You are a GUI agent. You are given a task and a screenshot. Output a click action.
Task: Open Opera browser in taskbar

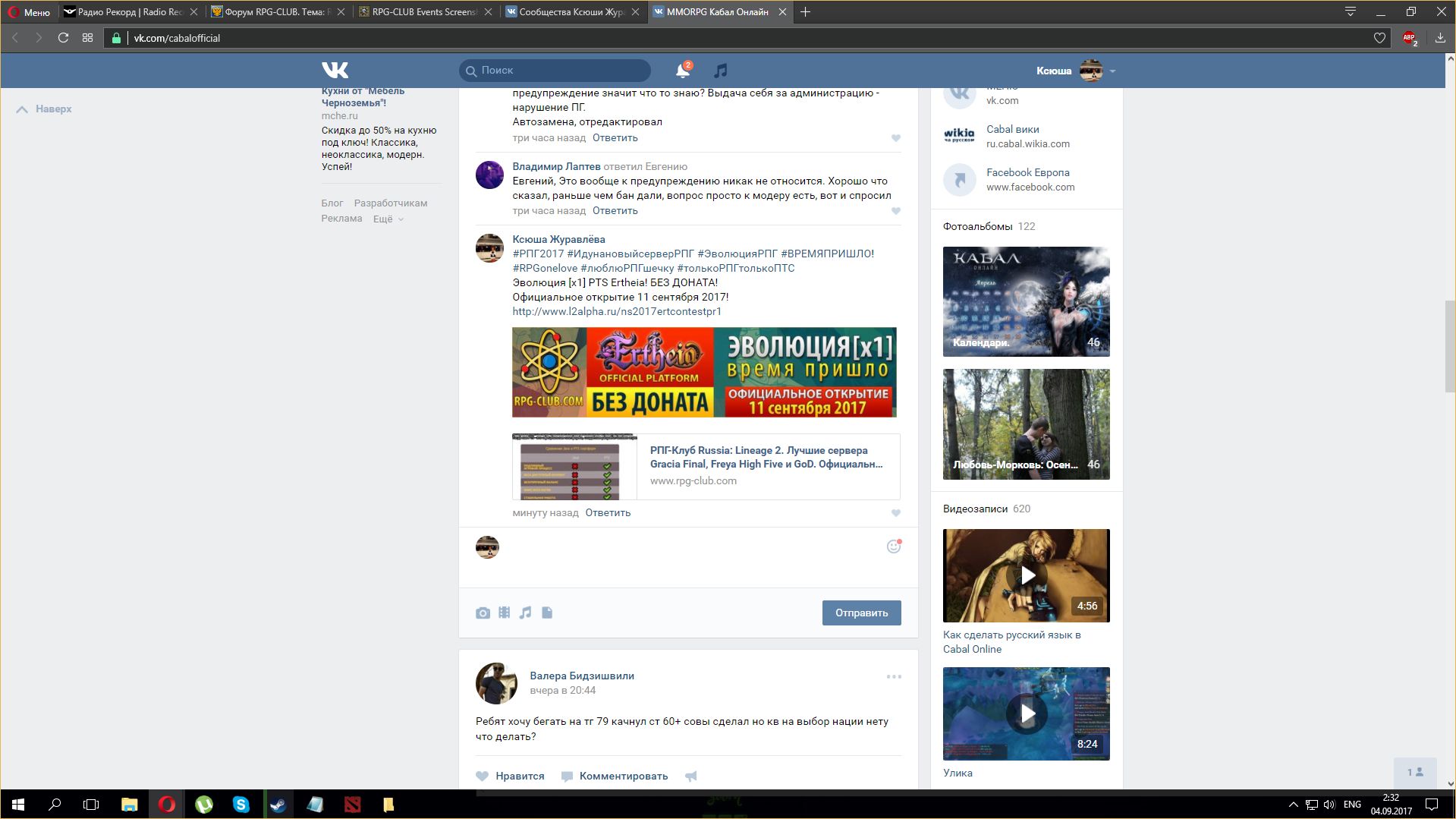pos(167,805)
